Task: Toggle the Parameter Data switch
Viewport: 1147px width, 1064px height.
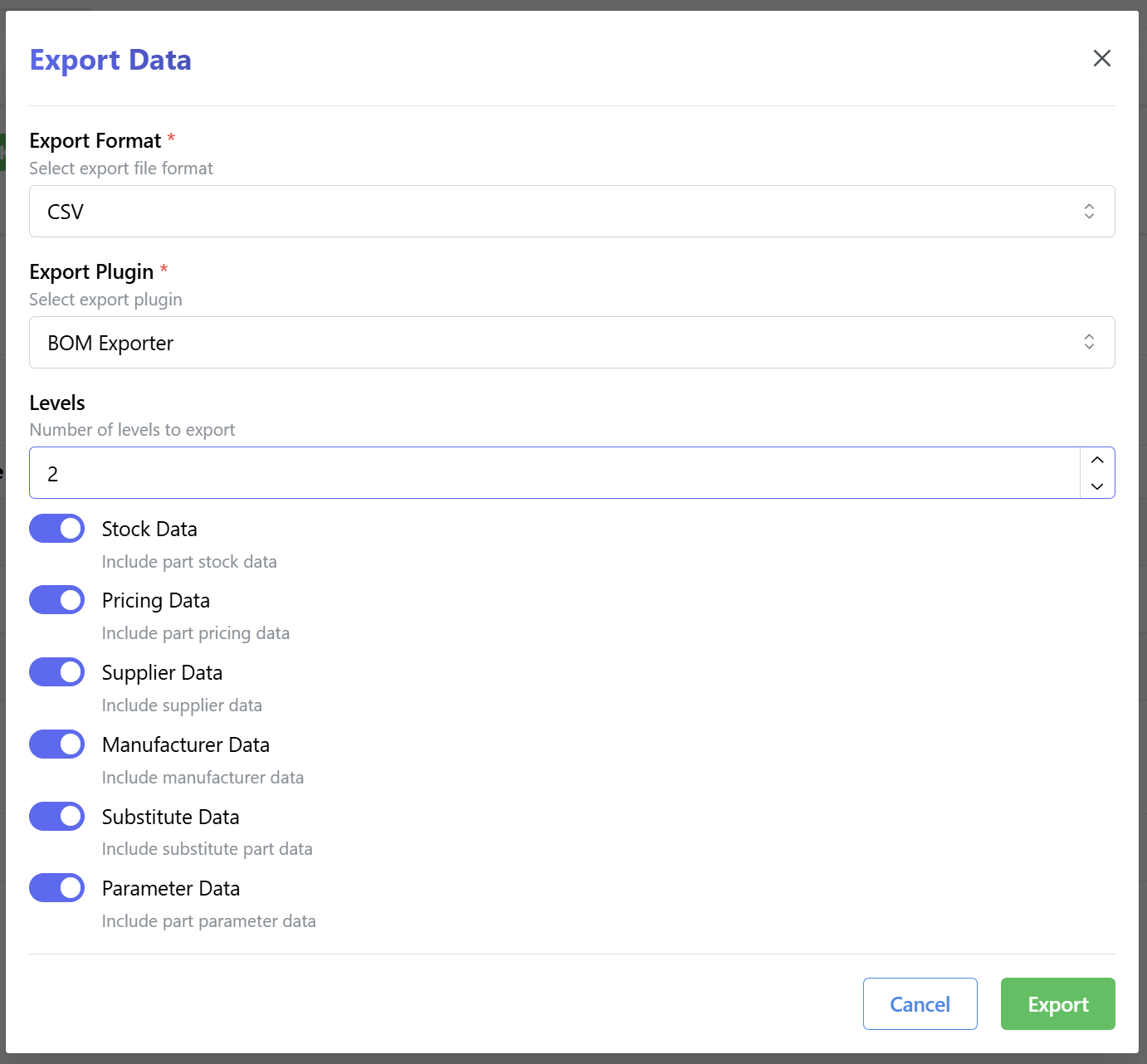Action: coord(57,888)
